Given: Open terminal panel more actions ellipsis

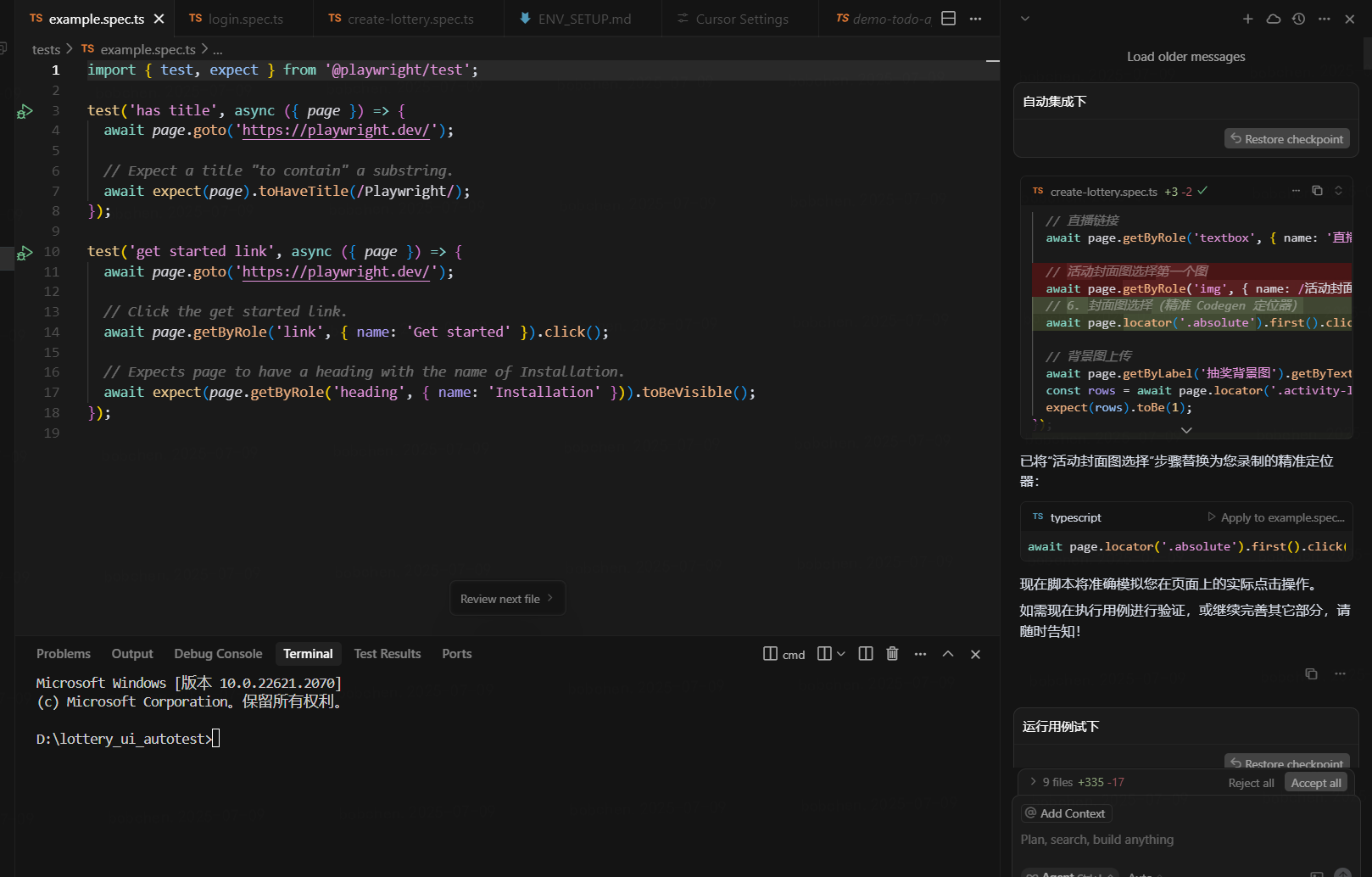Looking at the screenshot, I should pyautogui.click(x=920, y=654).
